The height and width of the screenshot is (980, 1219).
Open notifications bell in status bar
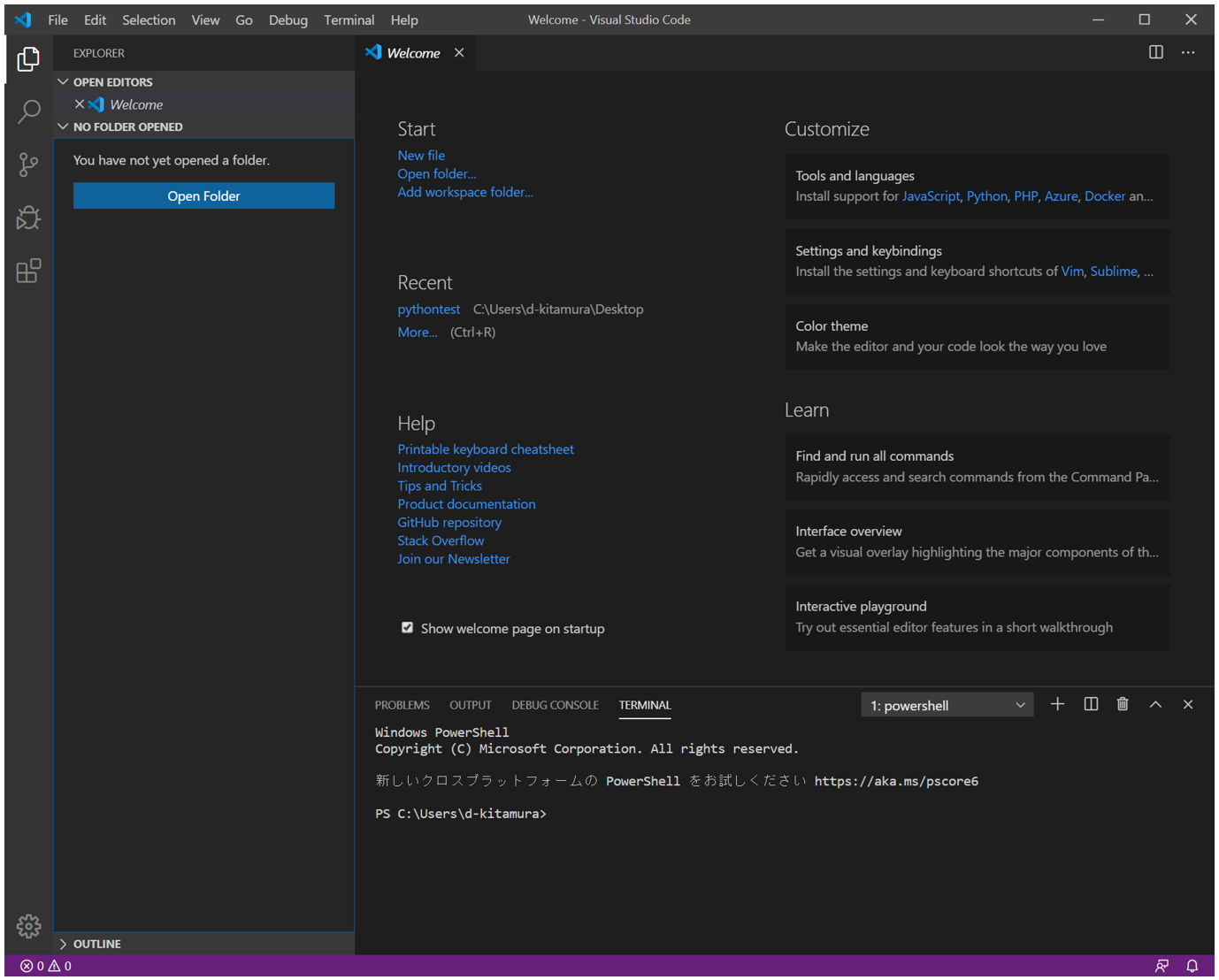1192,966
